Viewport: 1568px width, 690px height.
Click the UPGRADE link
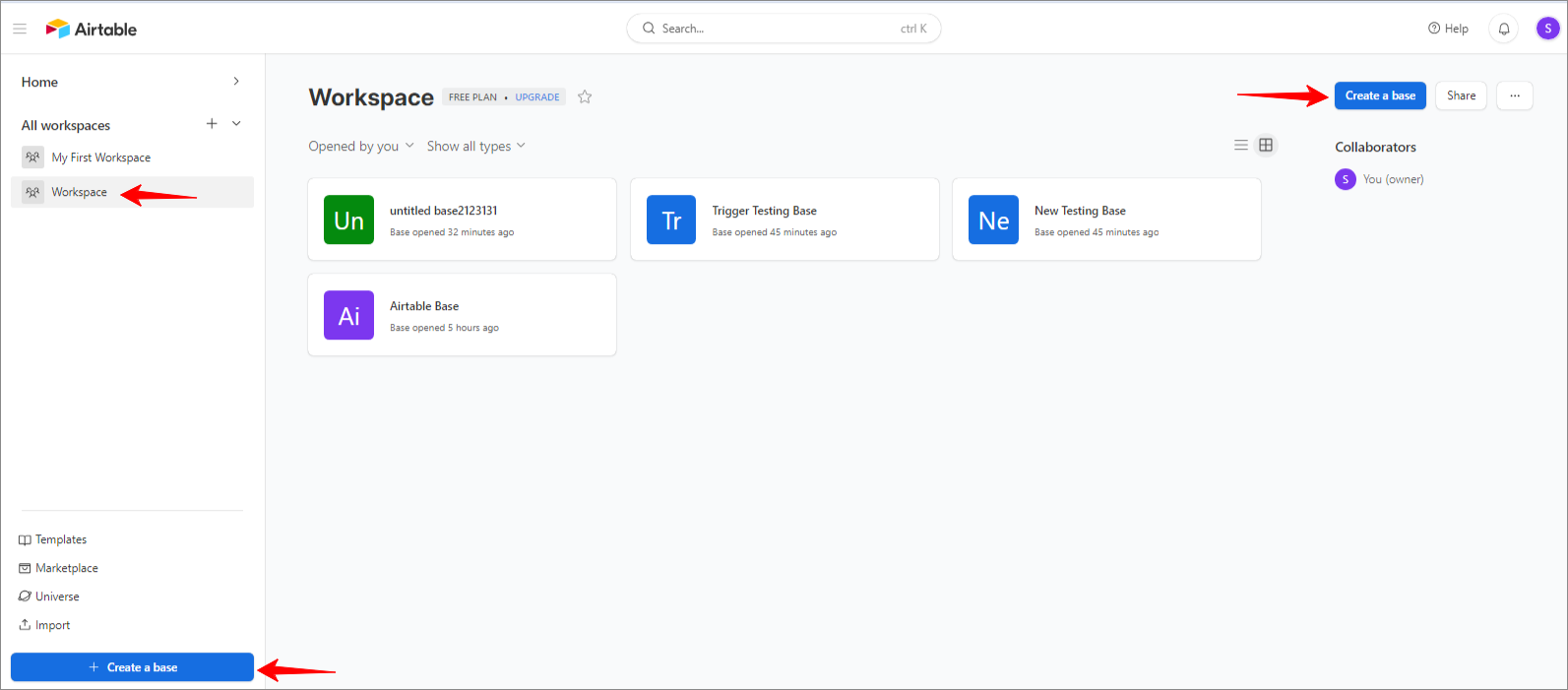click(537, 97)
